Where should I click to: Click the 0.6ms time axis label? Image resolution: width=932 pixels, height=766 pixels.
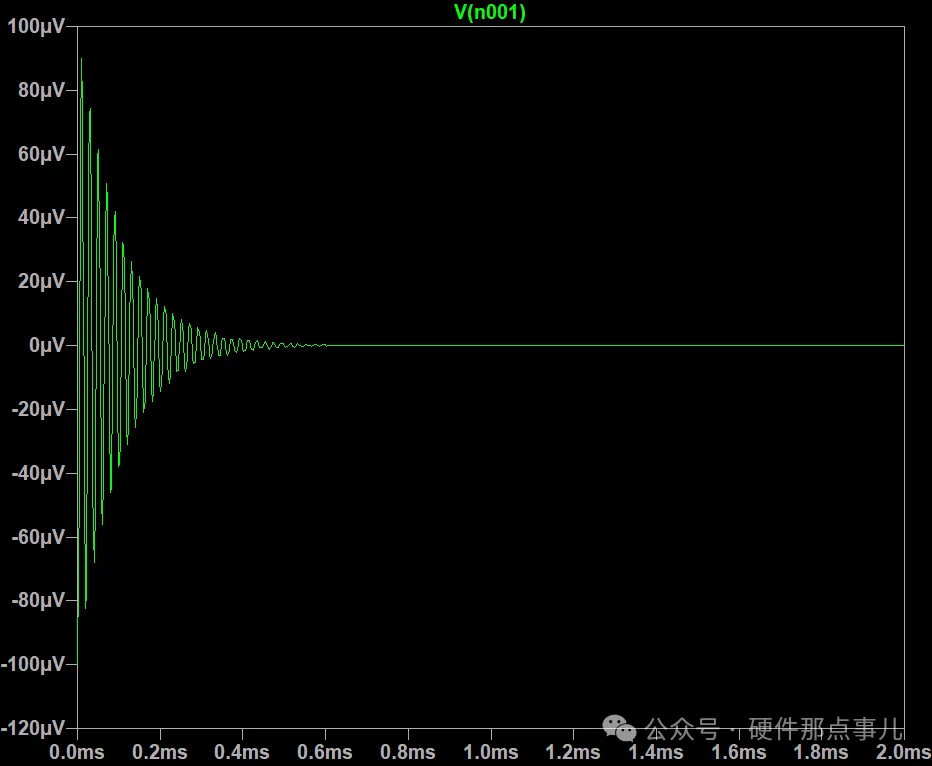click(x=325, y=752)
